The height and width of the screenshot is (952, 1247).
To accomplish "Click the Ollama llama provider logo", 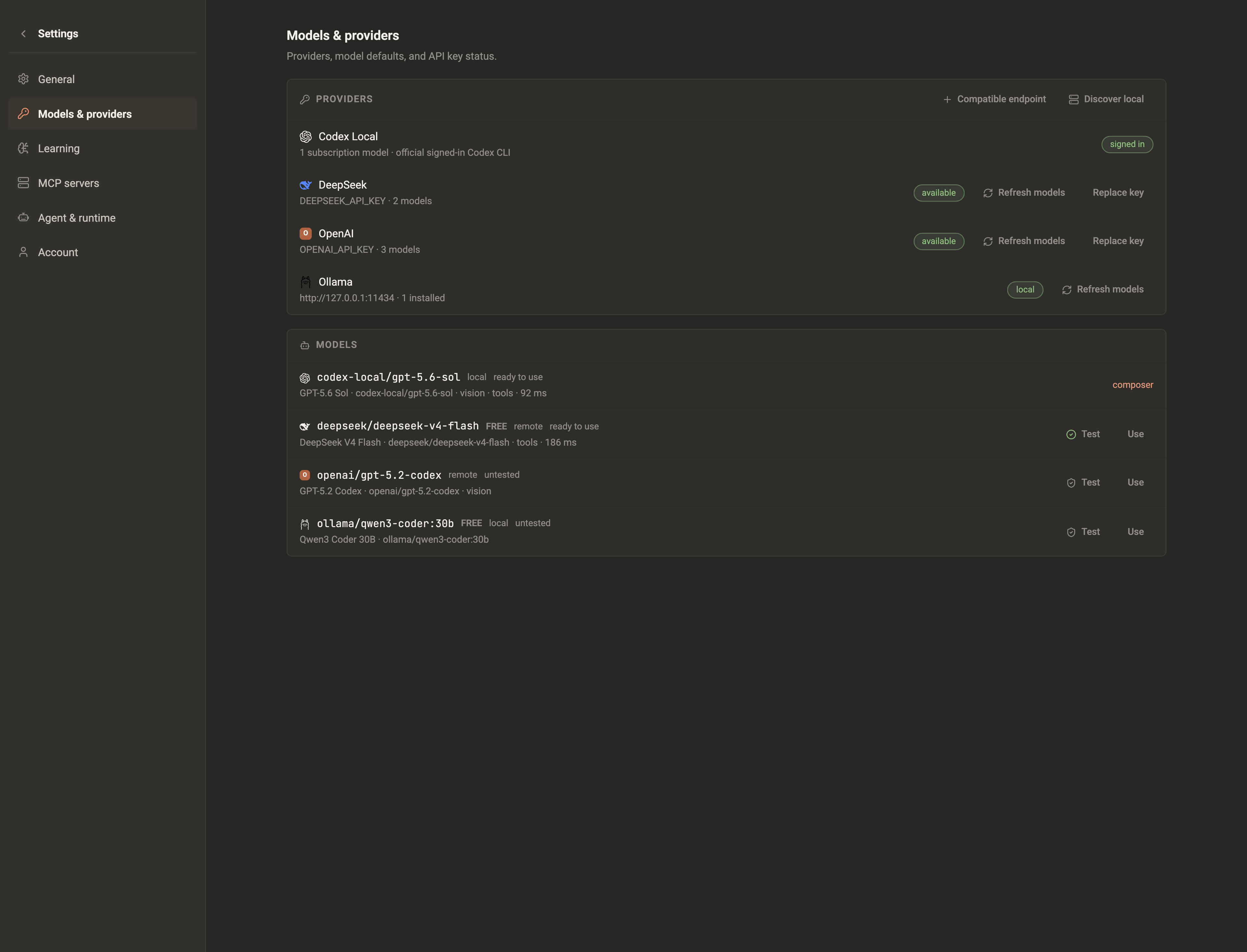I will pos(306,282).
